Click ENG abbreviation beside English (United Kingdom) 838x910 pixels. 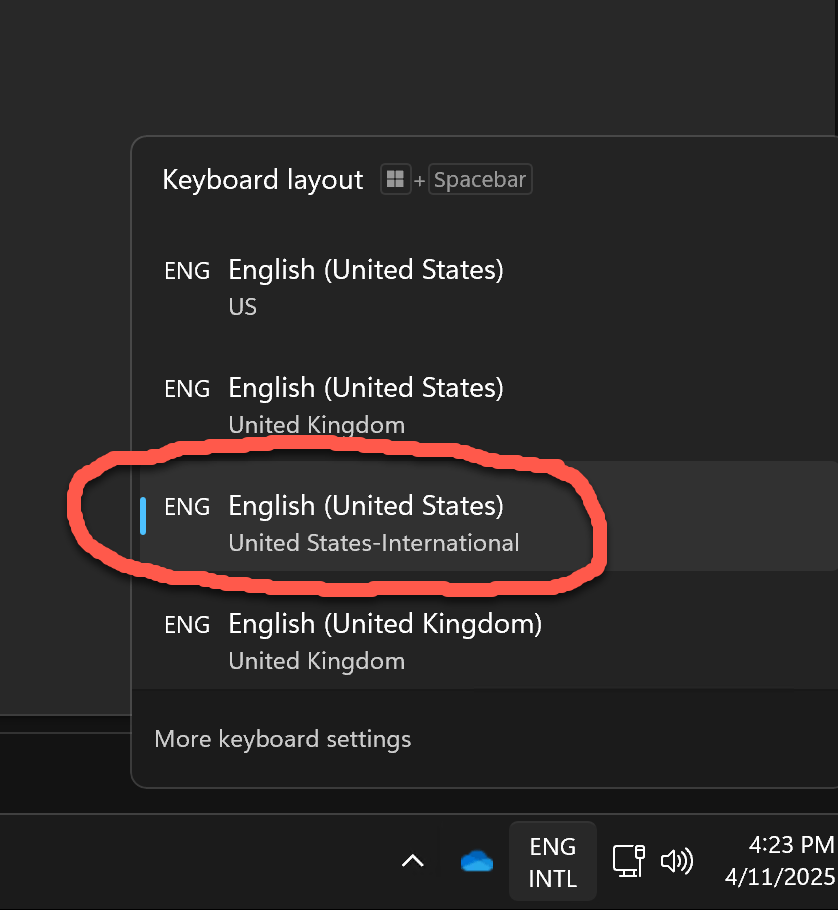pos(187,625)
